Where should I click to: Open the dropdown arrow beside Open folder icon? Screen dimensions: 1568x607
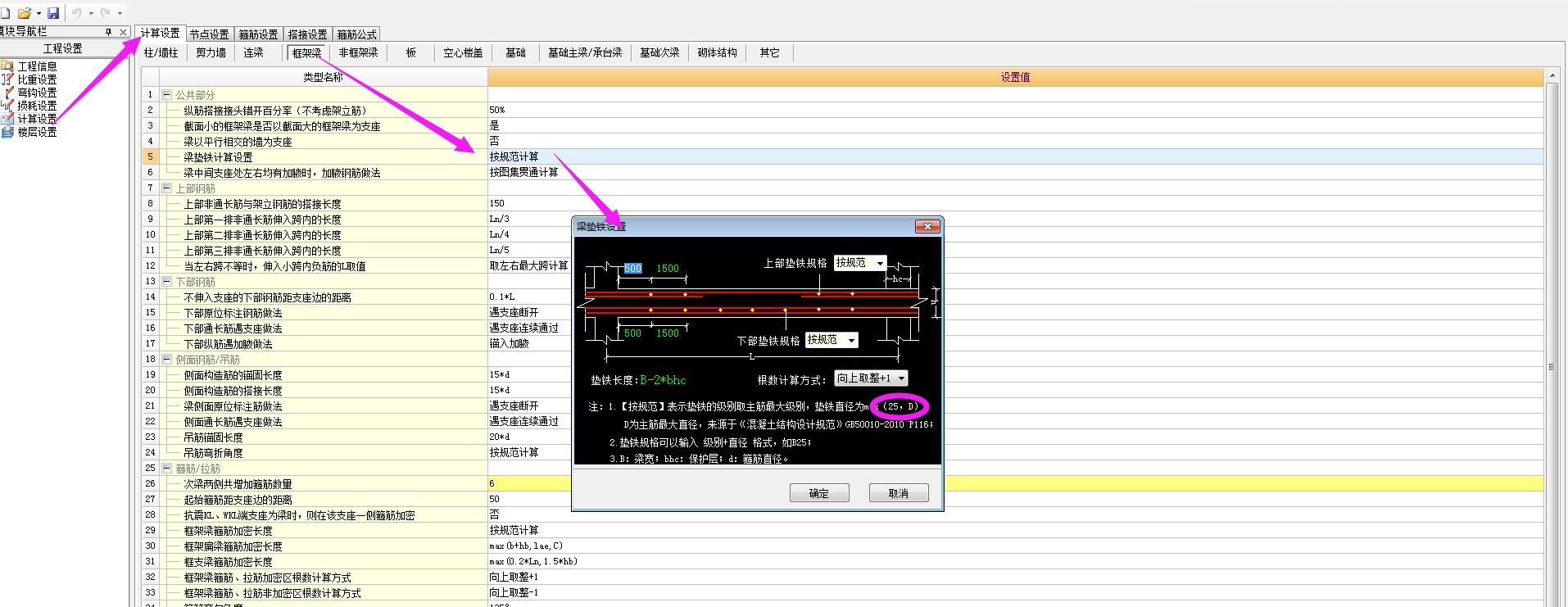pos(38,13)
